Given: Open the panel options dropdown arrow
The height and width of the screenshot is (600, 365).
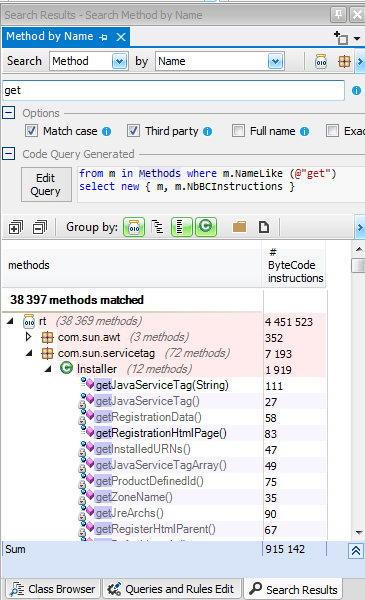Looking at the screenshot, I should (x=357, y=39).
